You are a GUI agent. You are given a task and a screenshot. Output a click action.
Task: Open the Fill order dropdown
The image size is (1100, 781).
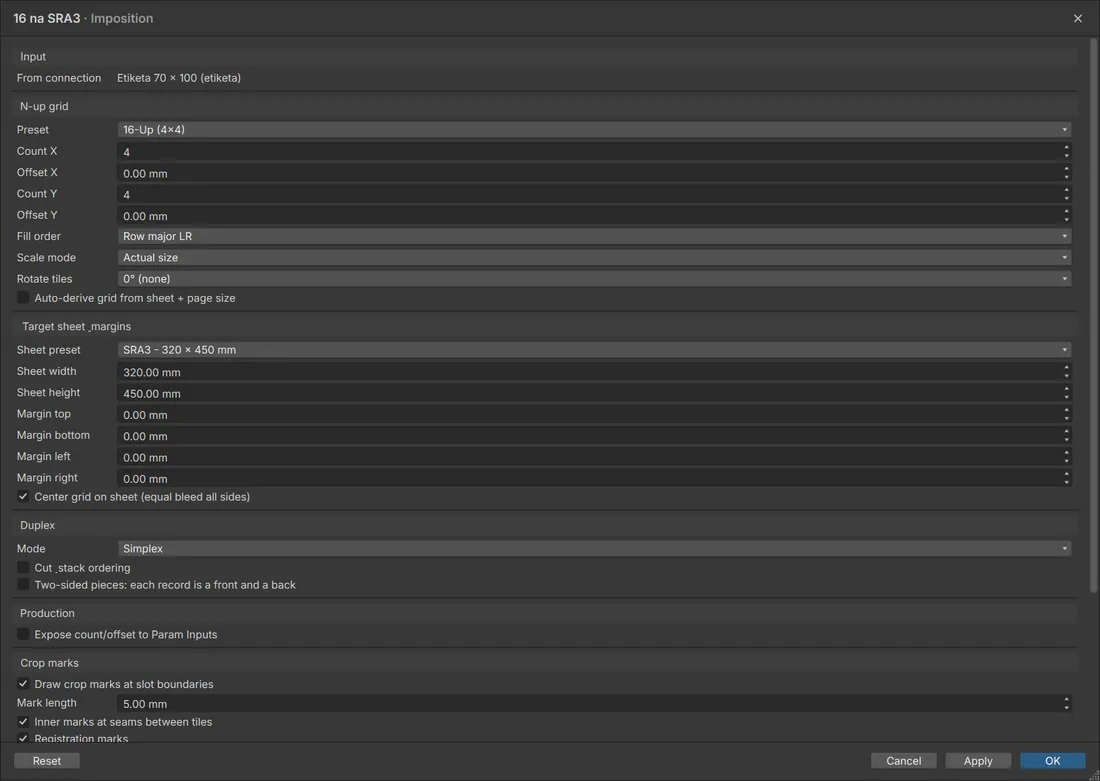click(594, 236)
